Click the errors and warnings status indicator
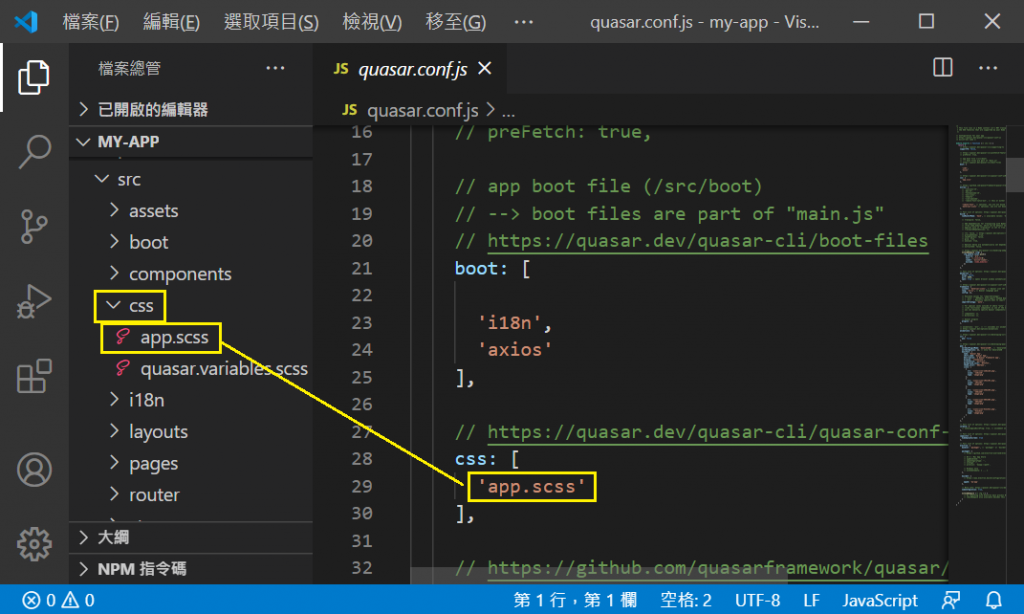Image resolution: width=1024 pixels, height=614 pixels. pyautogui.click(x=59, y=600)
